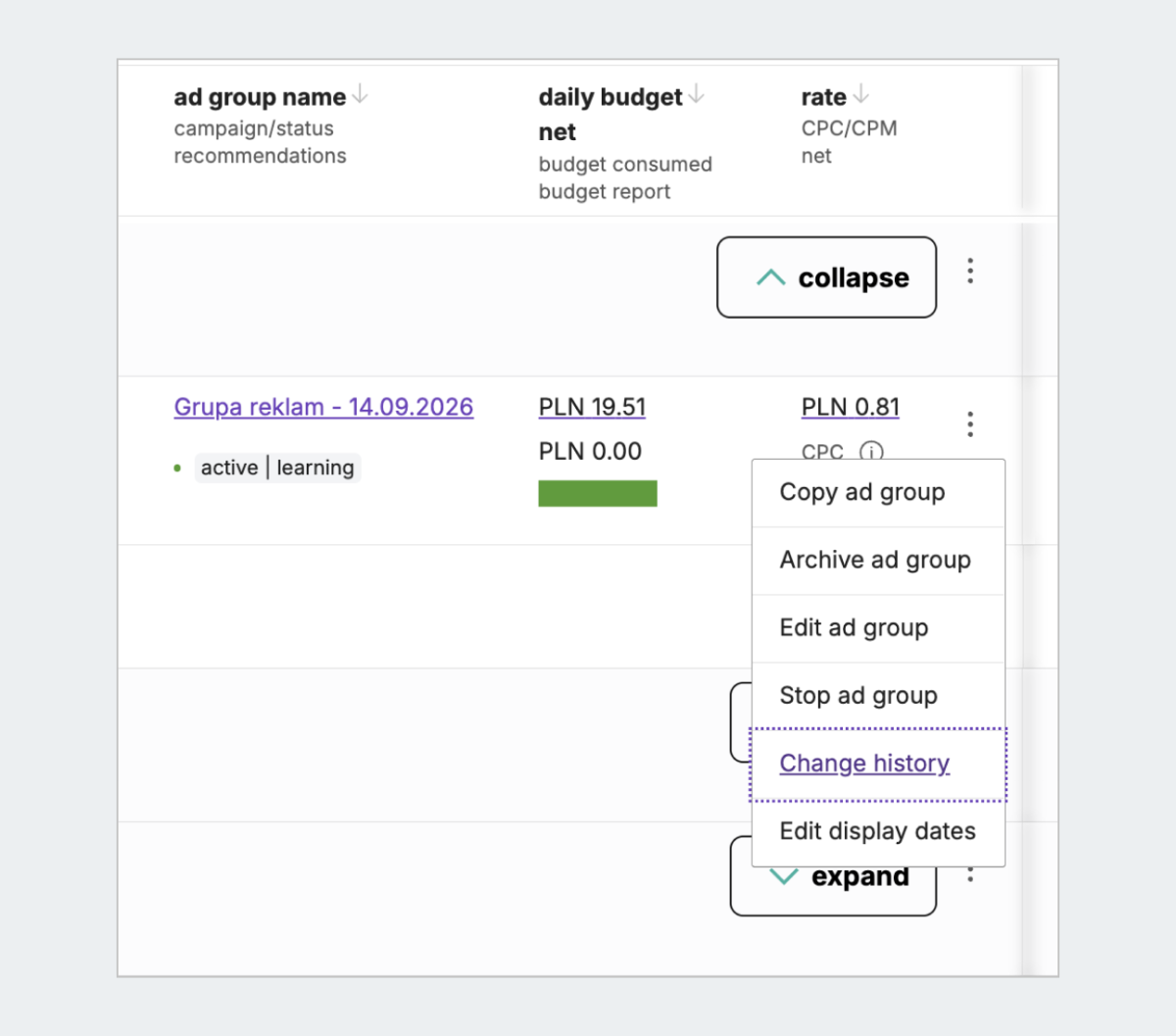
Task: Select Edit ad group menu entry
Action: [878, 628]
